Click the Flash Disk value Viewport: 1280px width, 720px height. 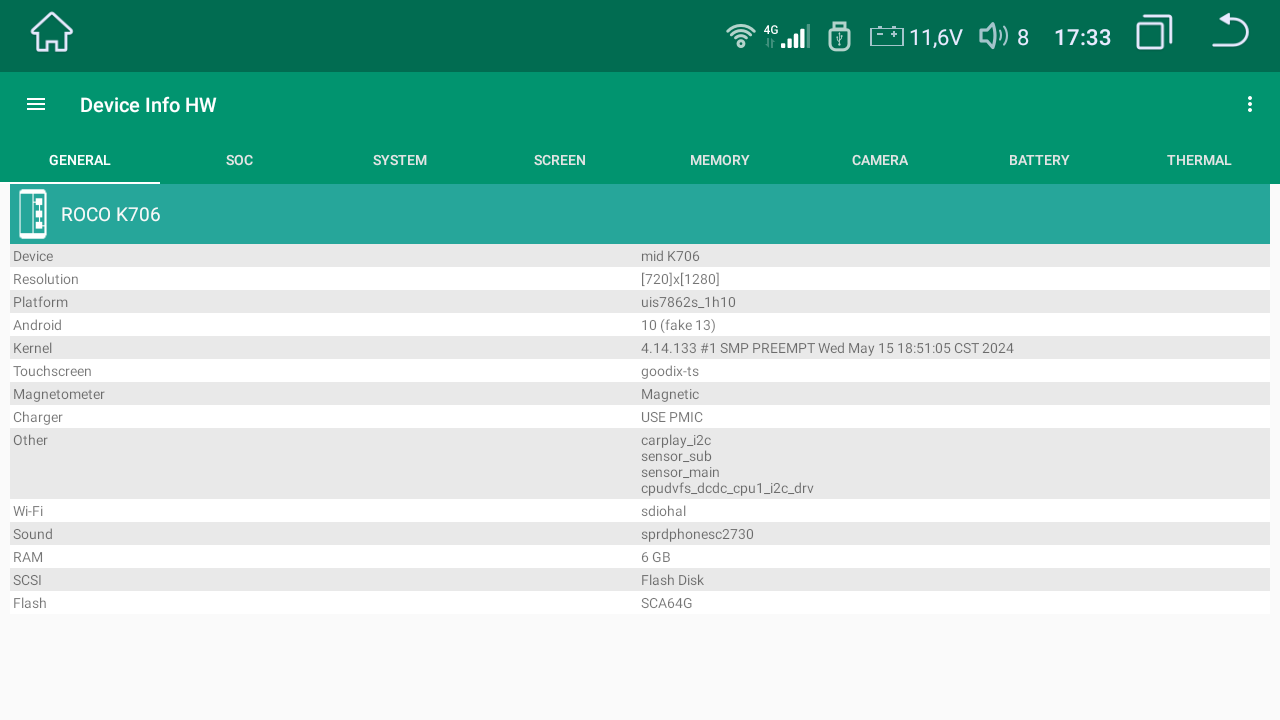[672, 580]
